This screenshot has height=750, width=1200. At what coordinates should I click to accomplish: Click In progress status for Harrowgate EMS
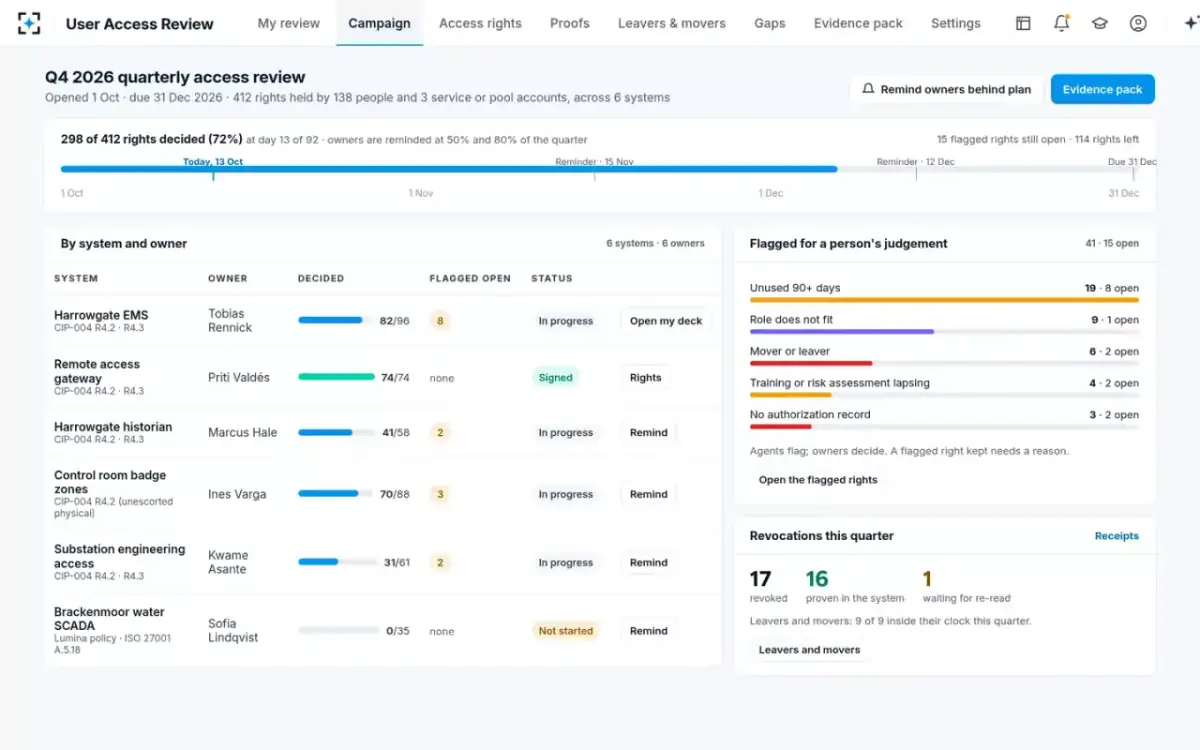click(565, 321)
